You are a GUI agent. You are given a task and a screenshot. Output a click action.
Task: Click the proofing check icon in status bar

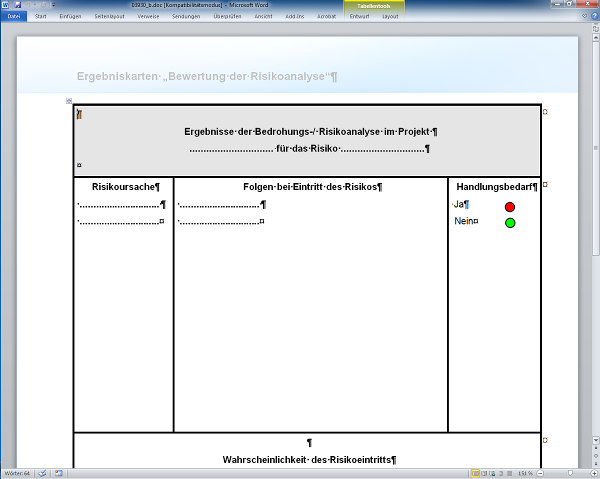point(42,473)
